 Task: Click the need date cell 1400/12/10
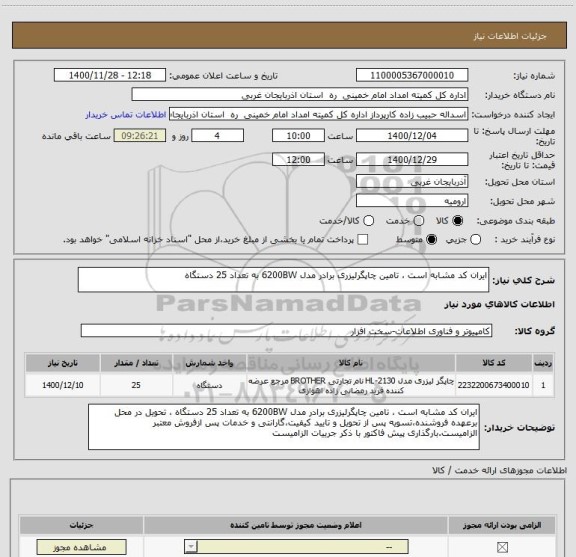coord(62,385)
